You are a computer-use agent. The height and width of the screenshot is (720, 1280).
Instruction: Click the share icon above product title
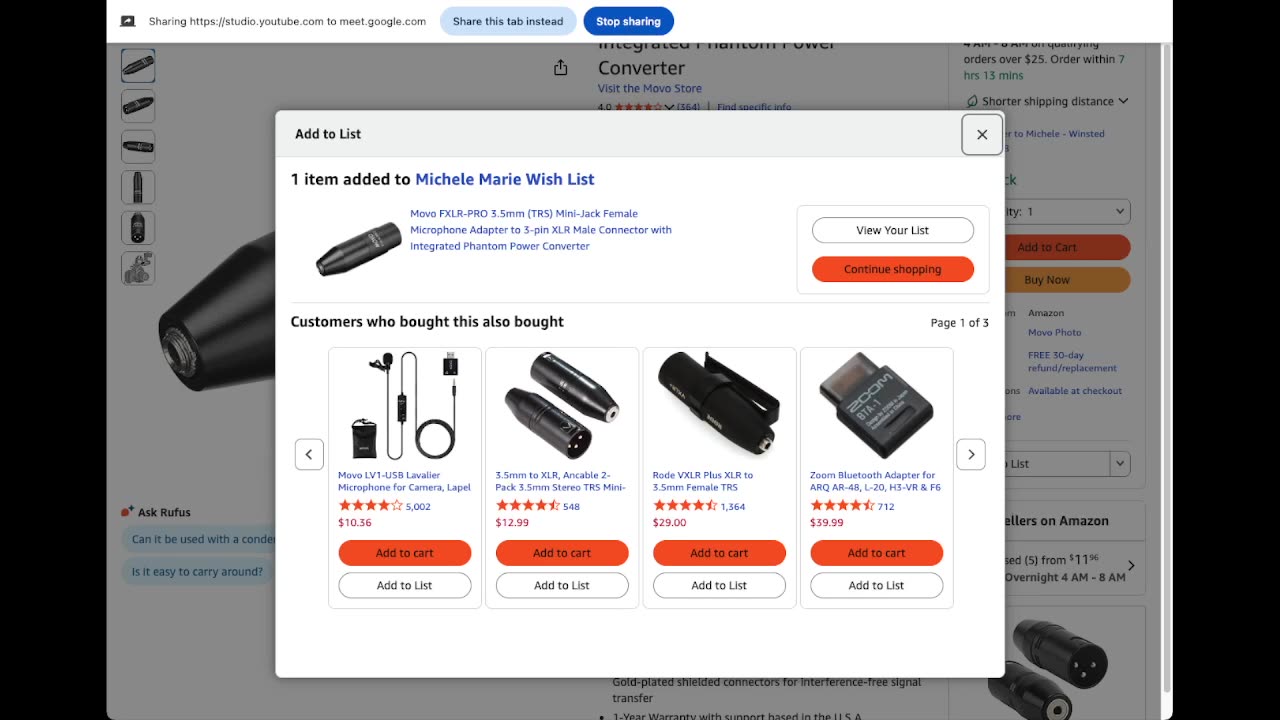click(560, 68)
